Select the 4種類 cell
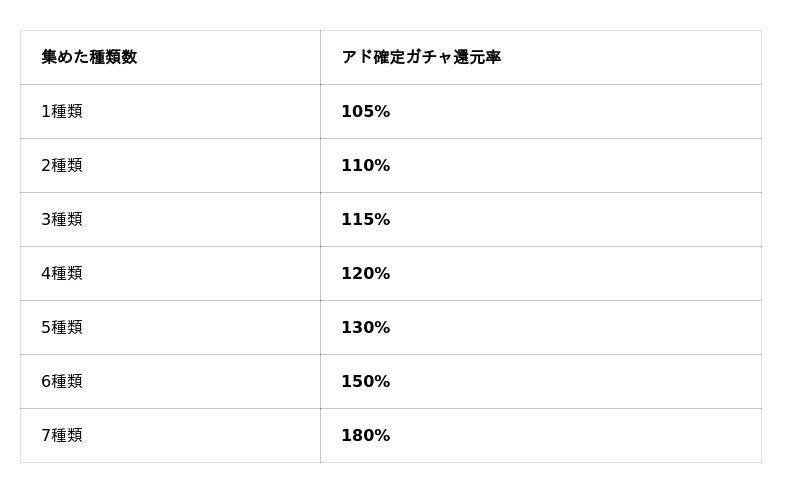800x493 pixels. click(x=62, y=274)
